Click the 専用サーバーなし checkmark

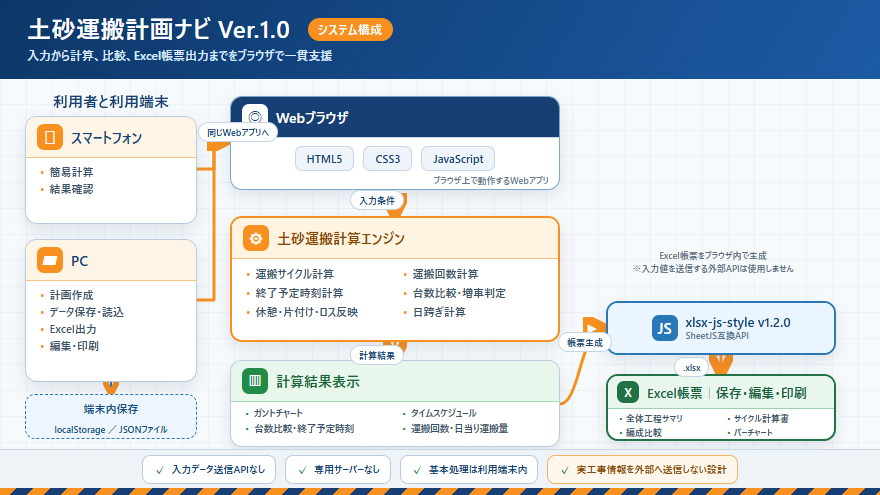[302, 470]
